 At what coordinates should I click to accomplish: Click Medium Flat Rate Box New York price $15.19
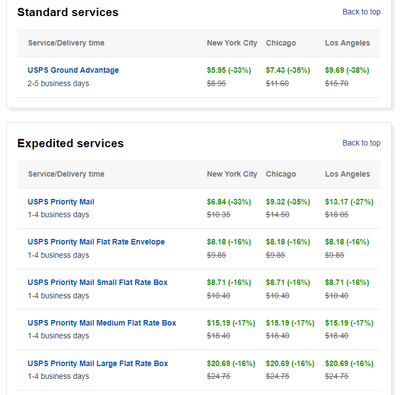click(231, 323)
